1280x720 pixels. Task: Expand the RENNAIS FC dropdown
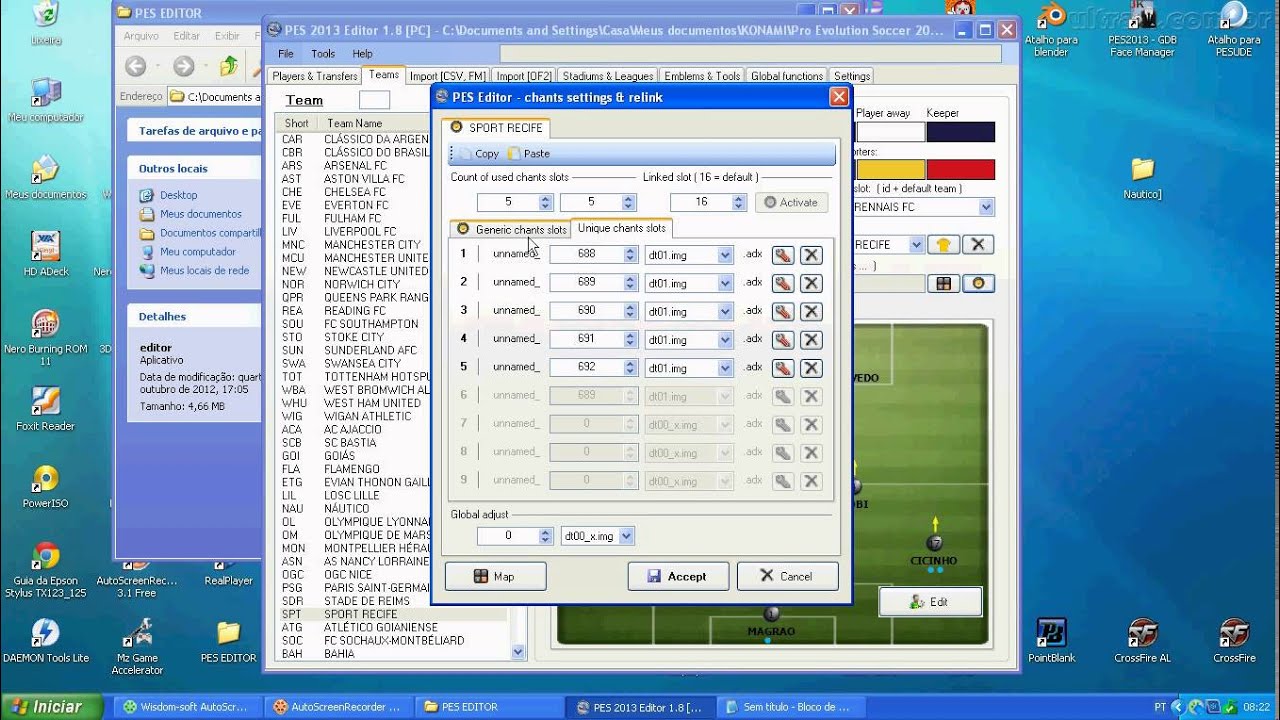[986, 207]
